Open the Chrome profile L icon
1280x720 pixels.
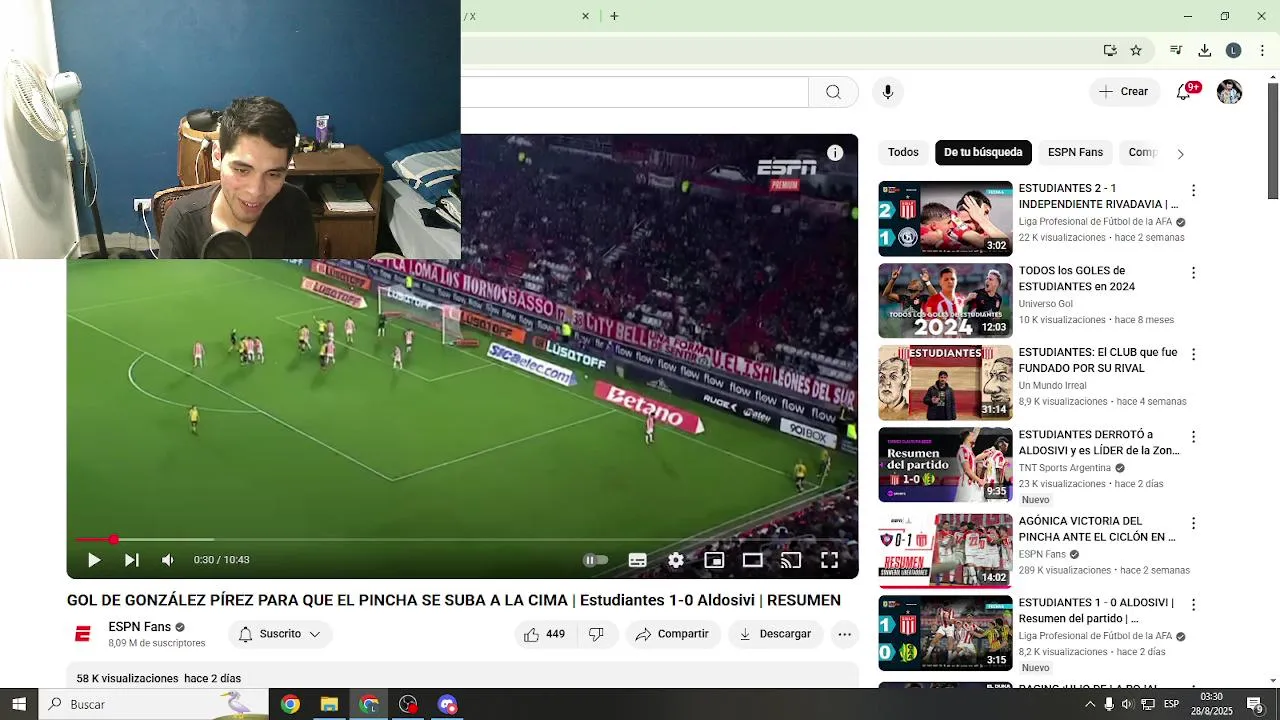(1233, 50)
